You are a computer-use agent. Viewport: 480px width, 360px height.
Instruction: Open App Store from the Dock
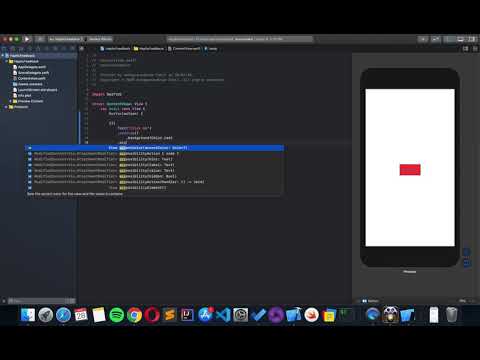tap(205, 315)
